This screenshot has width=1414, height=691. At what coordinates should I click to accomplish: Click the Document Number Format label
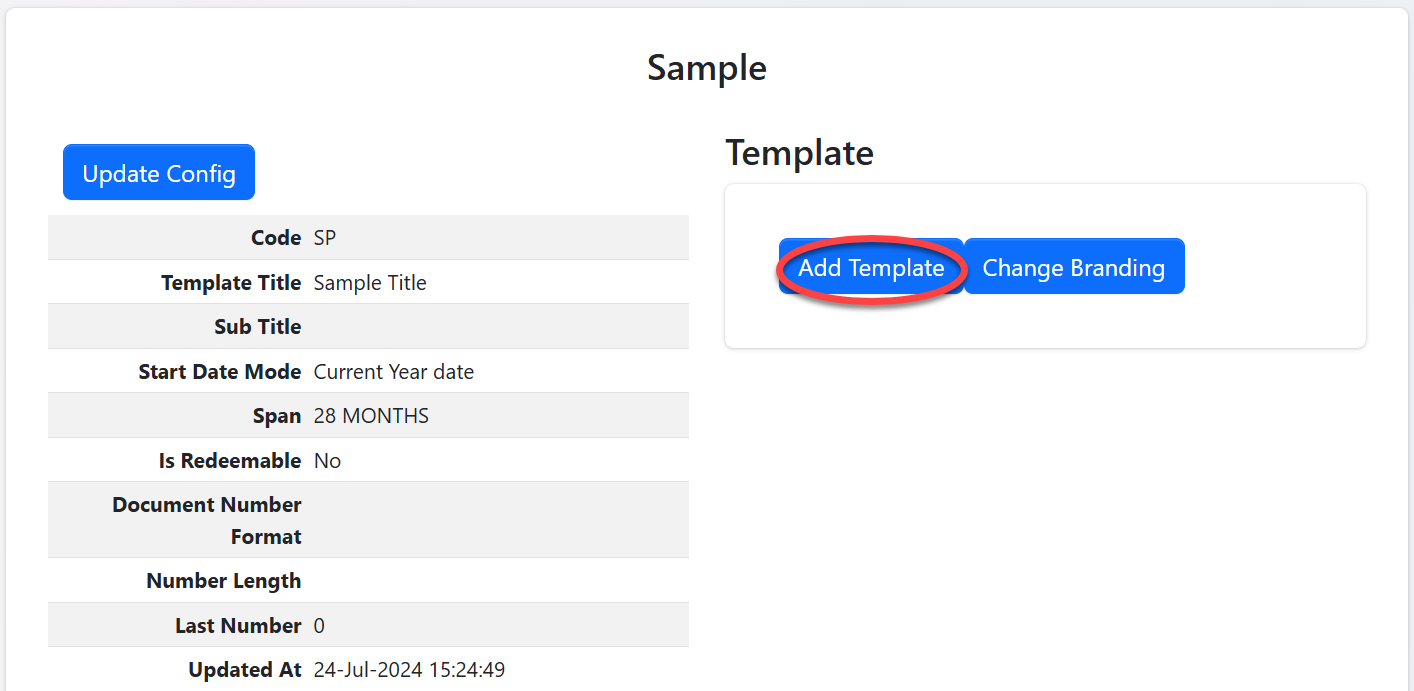point(207,520)
